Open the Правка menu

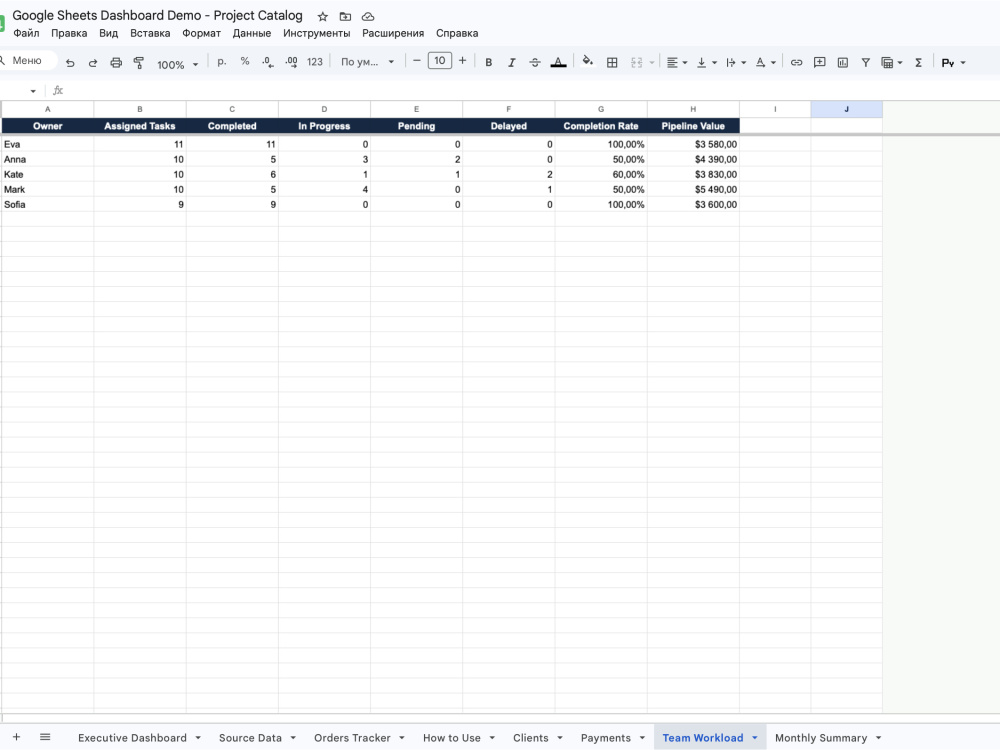(x=69, y=33)
